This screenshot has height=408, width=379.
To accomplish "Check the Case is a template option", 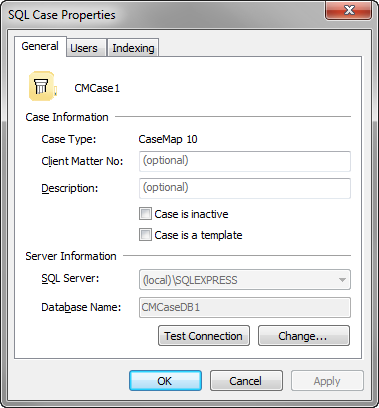I will [145, 235].
